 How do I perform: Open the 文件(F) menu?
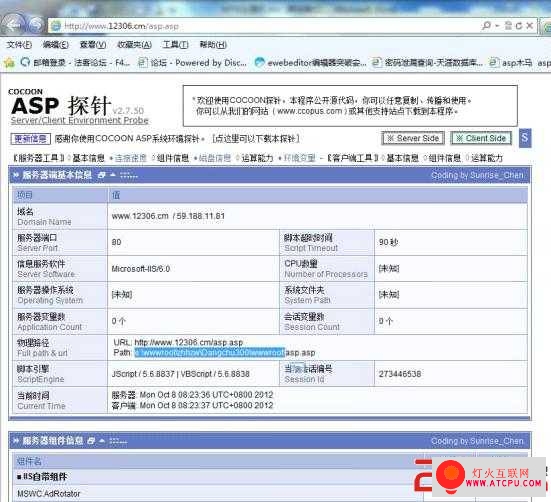click(19, 45)
